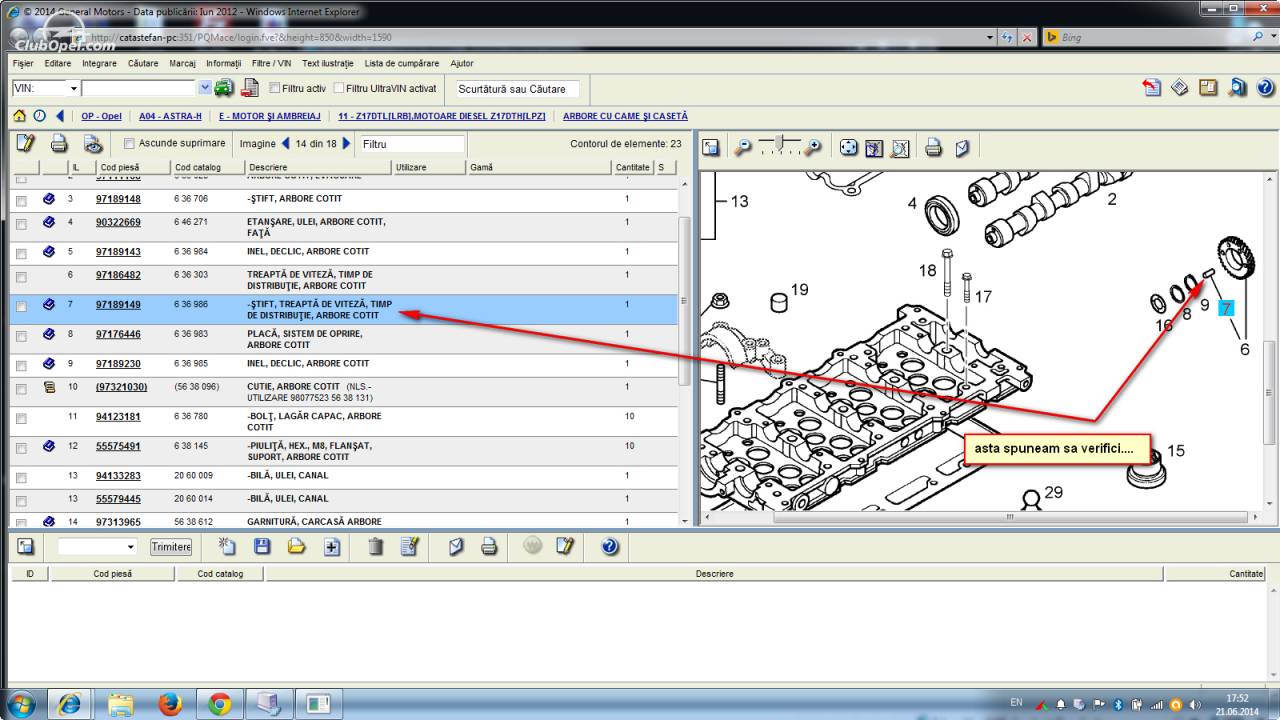The image size is (1280, 720).
Task: Zoom out of the illustration
Action: pyautogui.click(x=743, y=148)
